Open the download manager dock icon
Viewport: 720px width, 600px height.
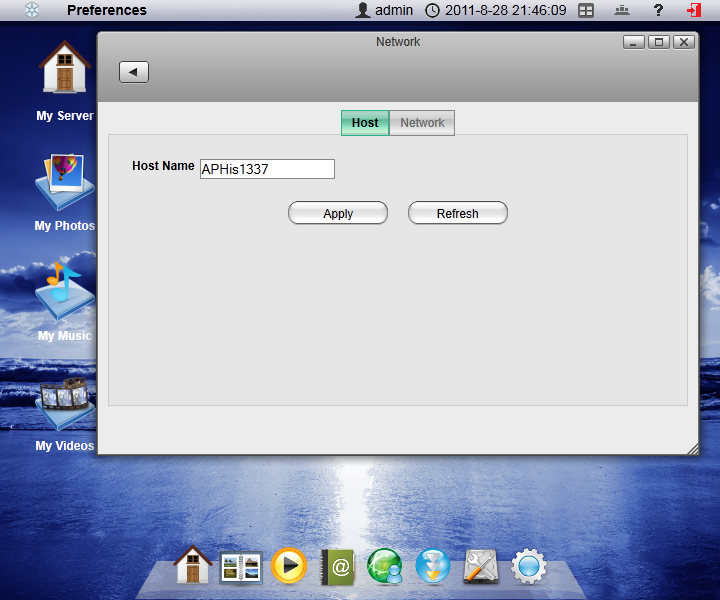click(x=433, y=567)
